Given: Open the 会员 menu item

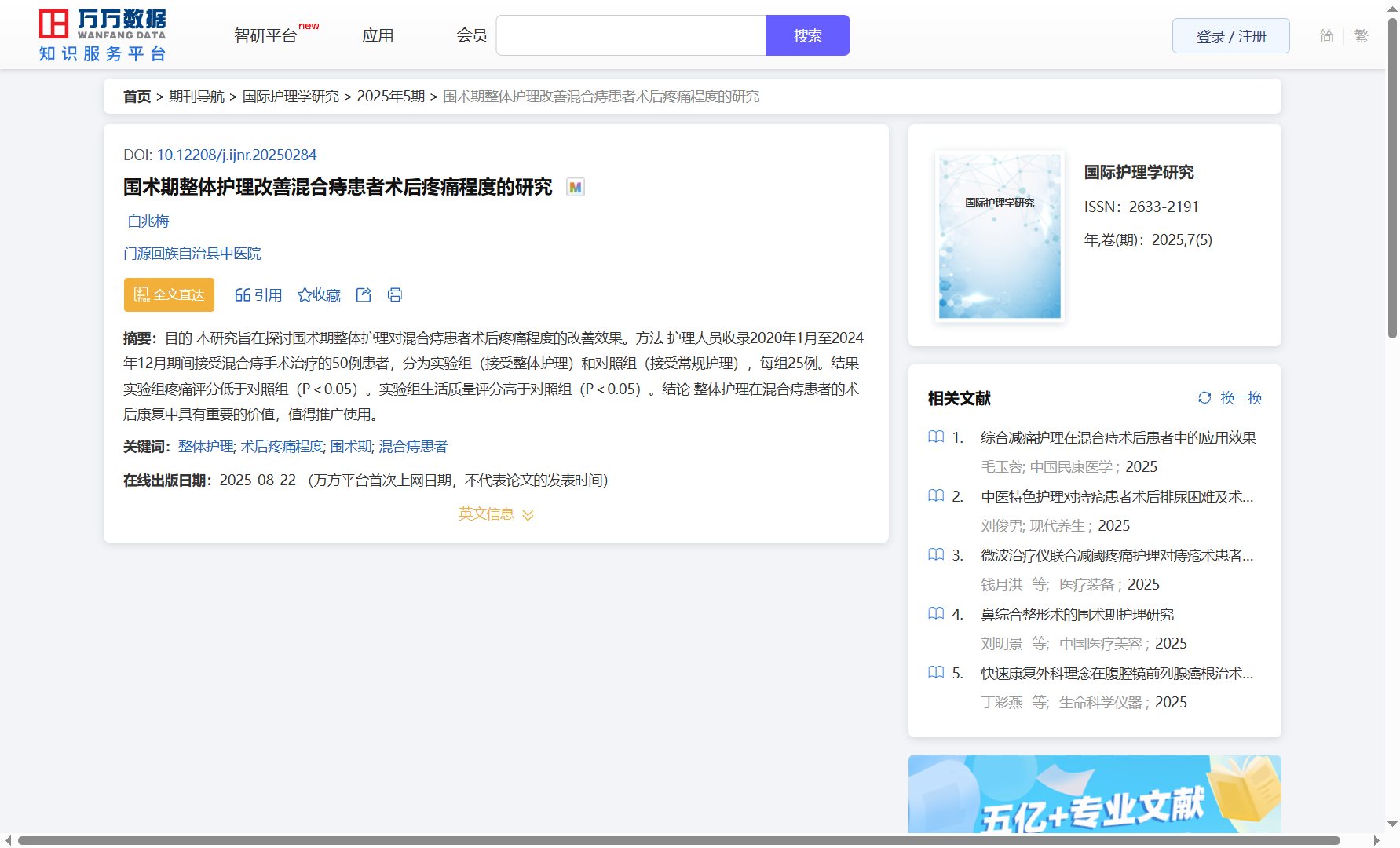Looking at the screenshot, I should coord(472,36).
